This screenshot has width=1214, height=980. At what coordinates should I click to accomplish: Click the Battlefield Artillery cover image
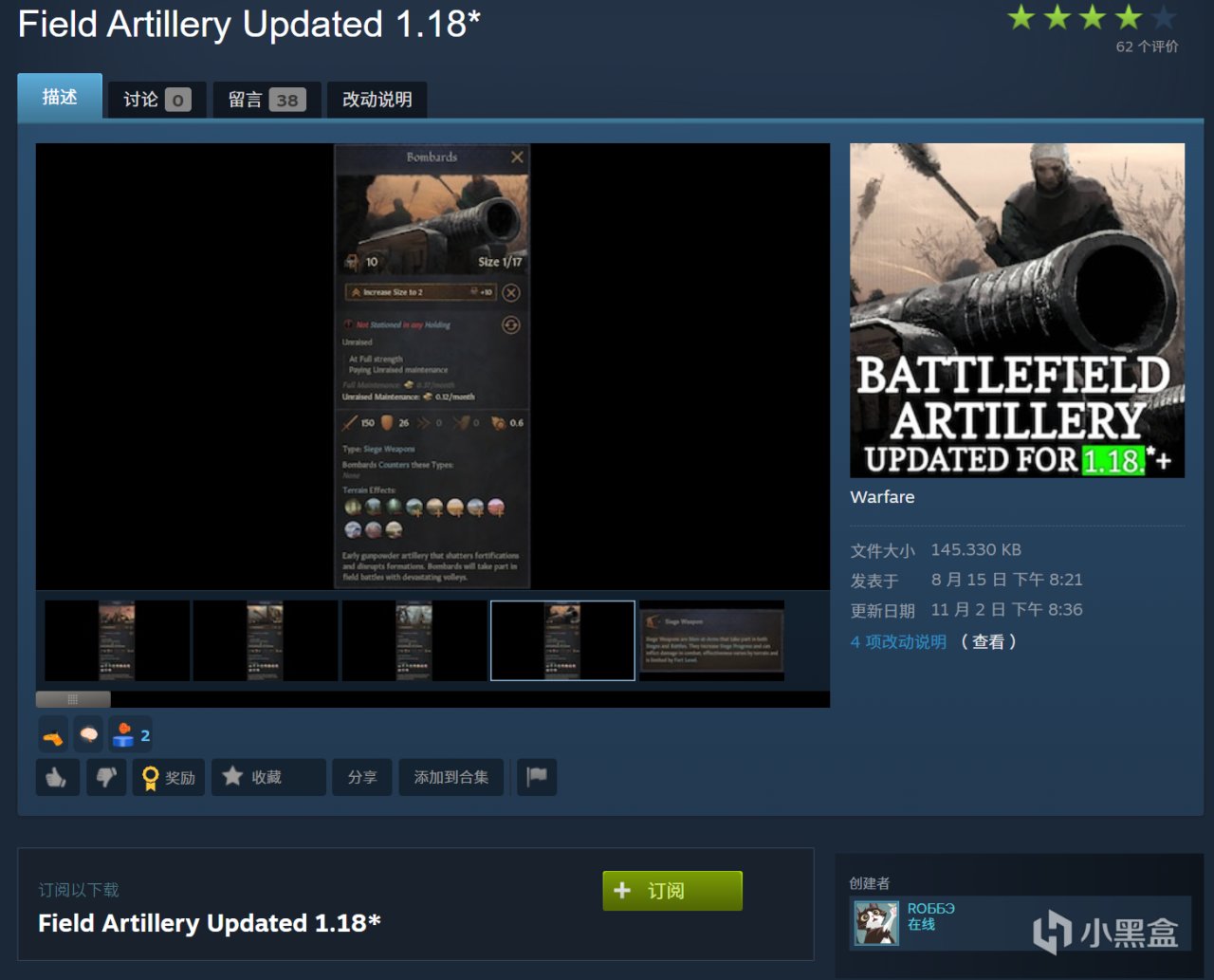1017,310
